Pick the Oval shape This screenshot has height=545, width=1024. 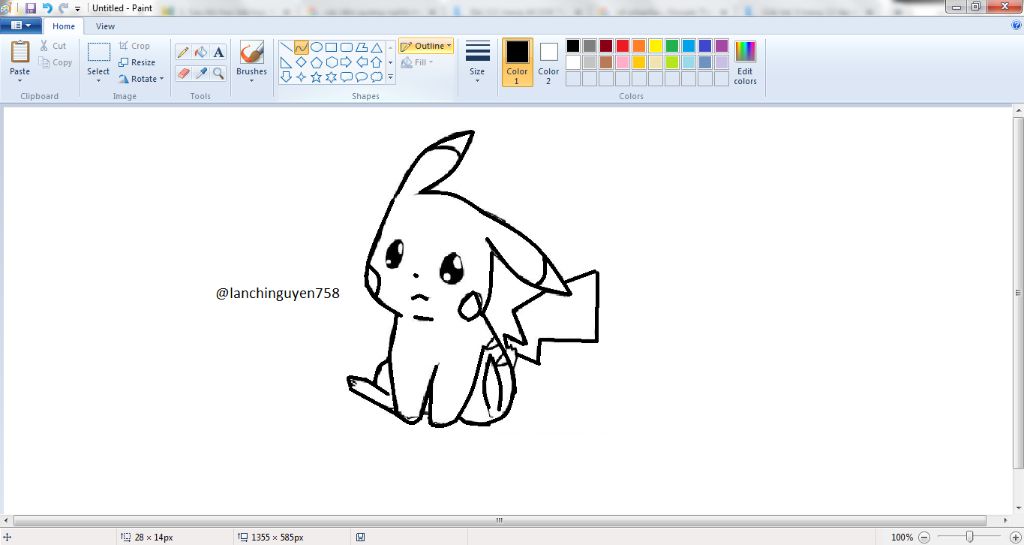[x=316, y=48]
